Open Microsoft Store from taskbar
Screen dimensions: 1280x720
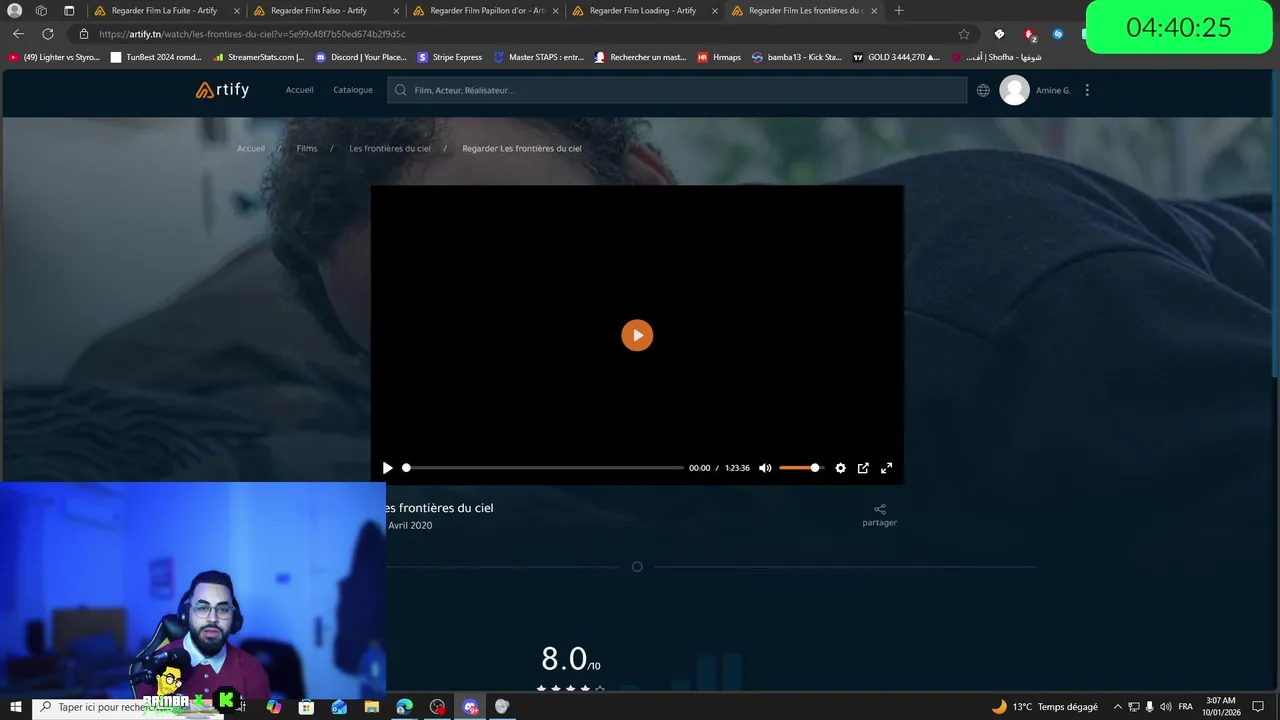[306, 707]
